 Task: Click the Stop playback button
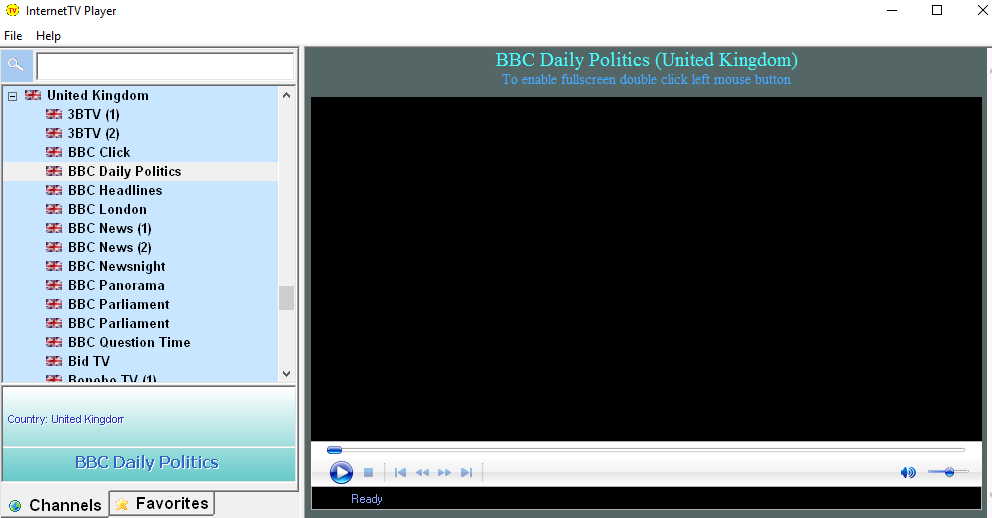click(368, 472)
